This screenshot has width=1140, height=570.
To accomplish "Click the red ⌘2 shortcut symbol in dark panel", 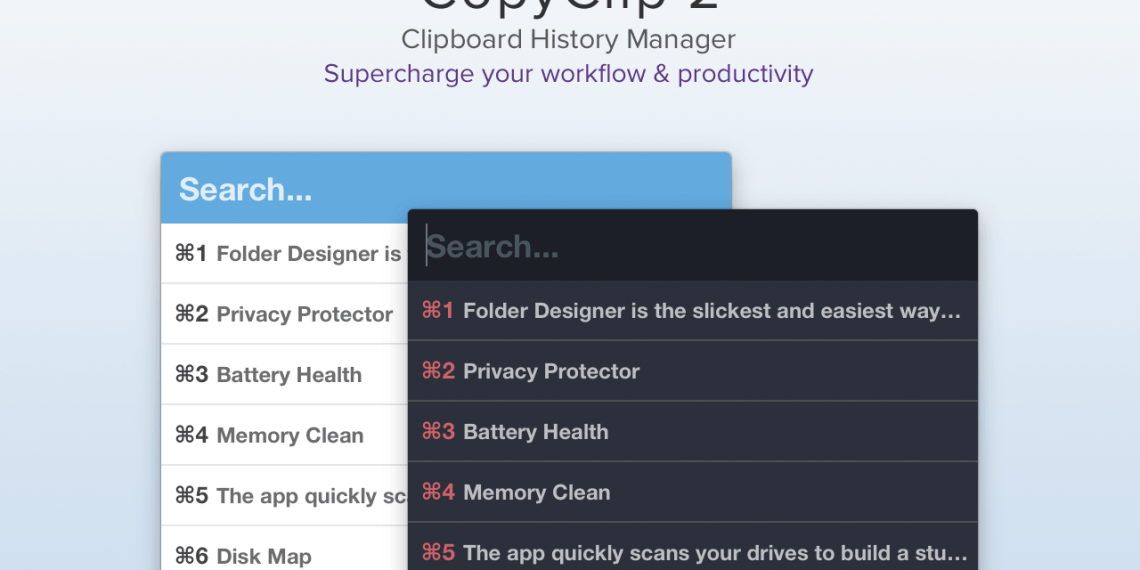I will (x=438, y=371).
